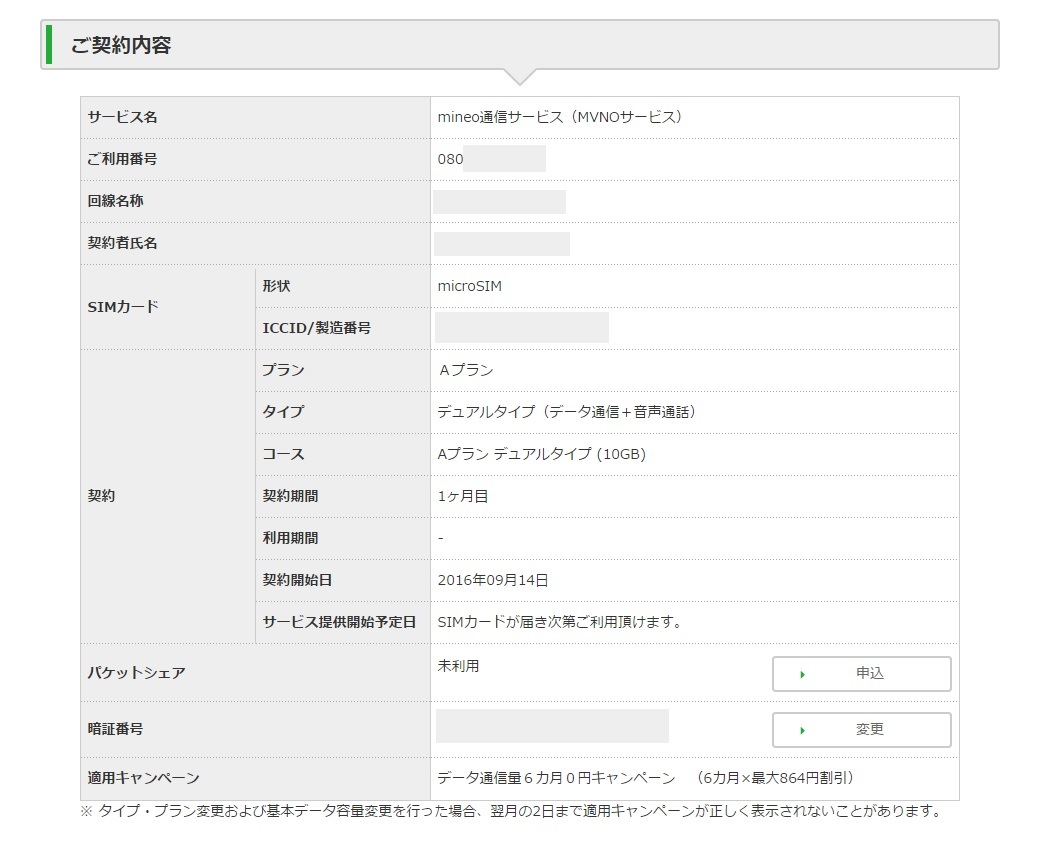The height and width of the screenshot is (849, 1043).
Task: Click the 申込 button for パケットシェア
Action: click(x=861, y=674)
